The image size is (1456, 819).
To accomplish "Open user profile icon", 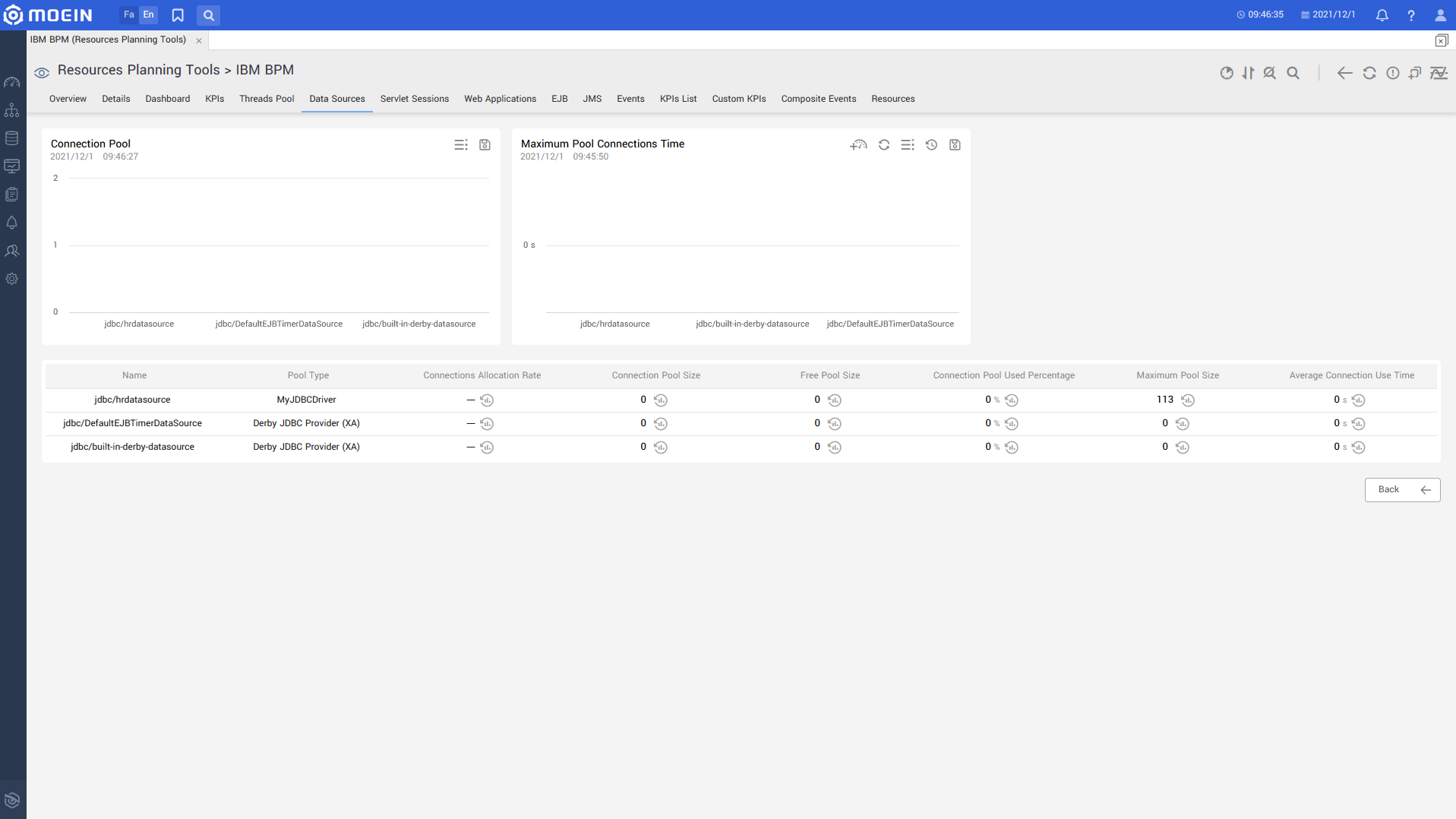I will click(1439, 15).
